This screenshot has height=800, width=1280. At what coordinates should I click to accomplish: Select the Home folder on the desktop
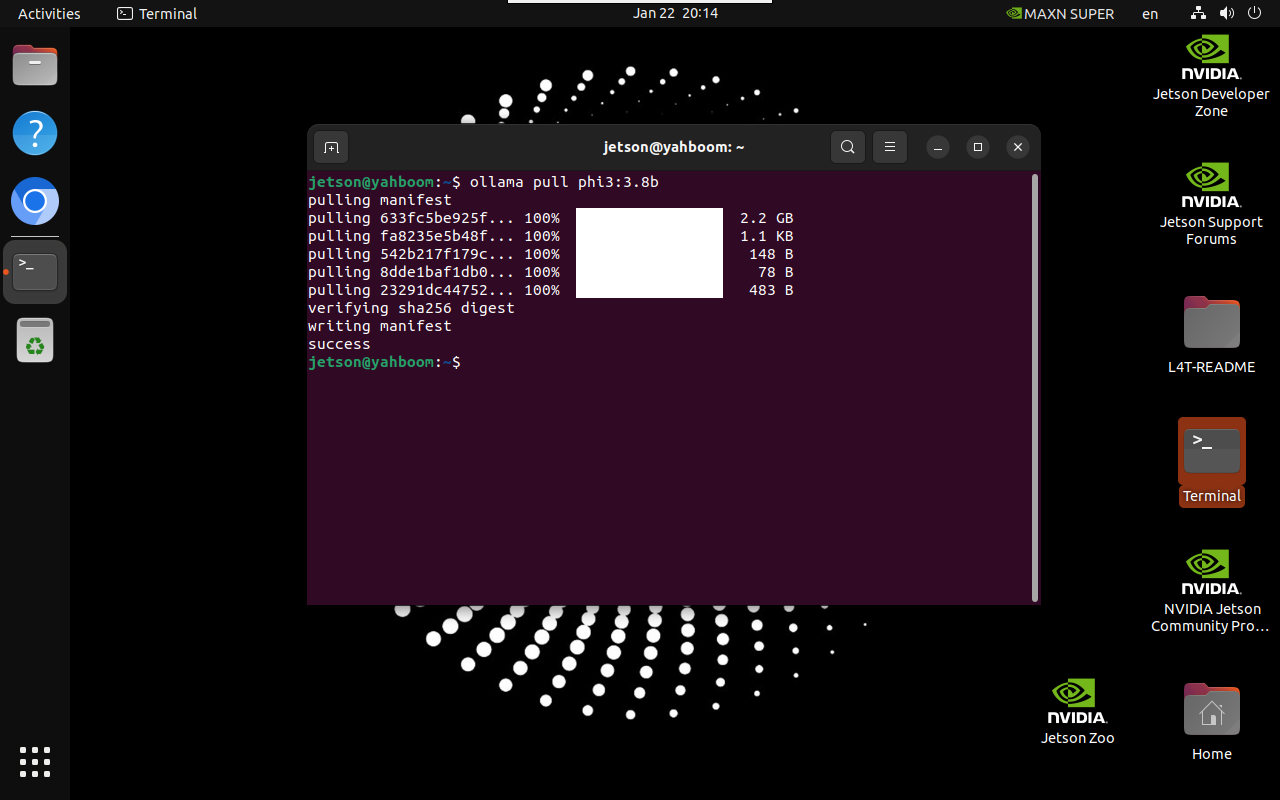point(1211,722)
